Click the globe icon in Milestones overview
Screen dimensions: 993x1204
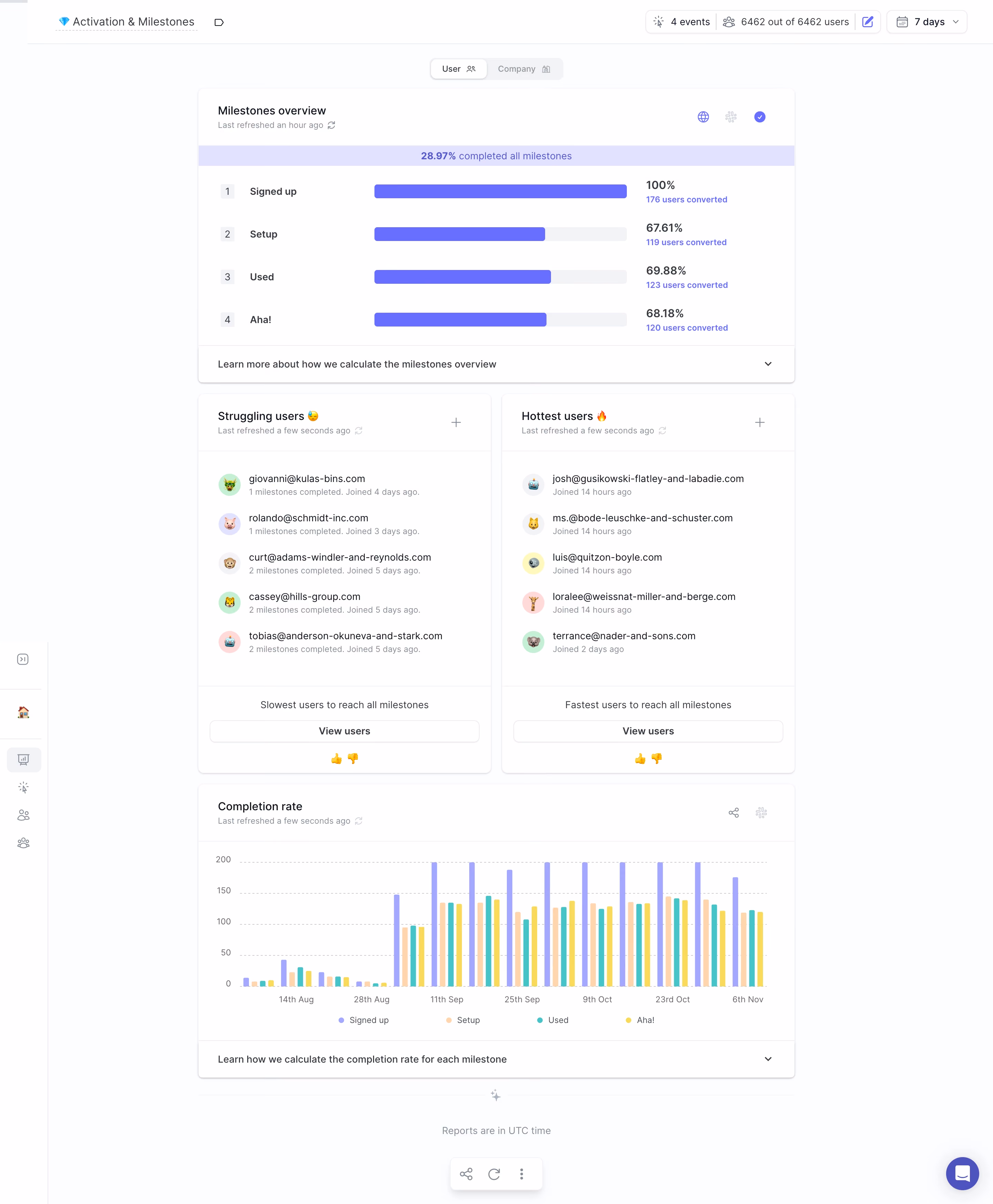point(703,117)
